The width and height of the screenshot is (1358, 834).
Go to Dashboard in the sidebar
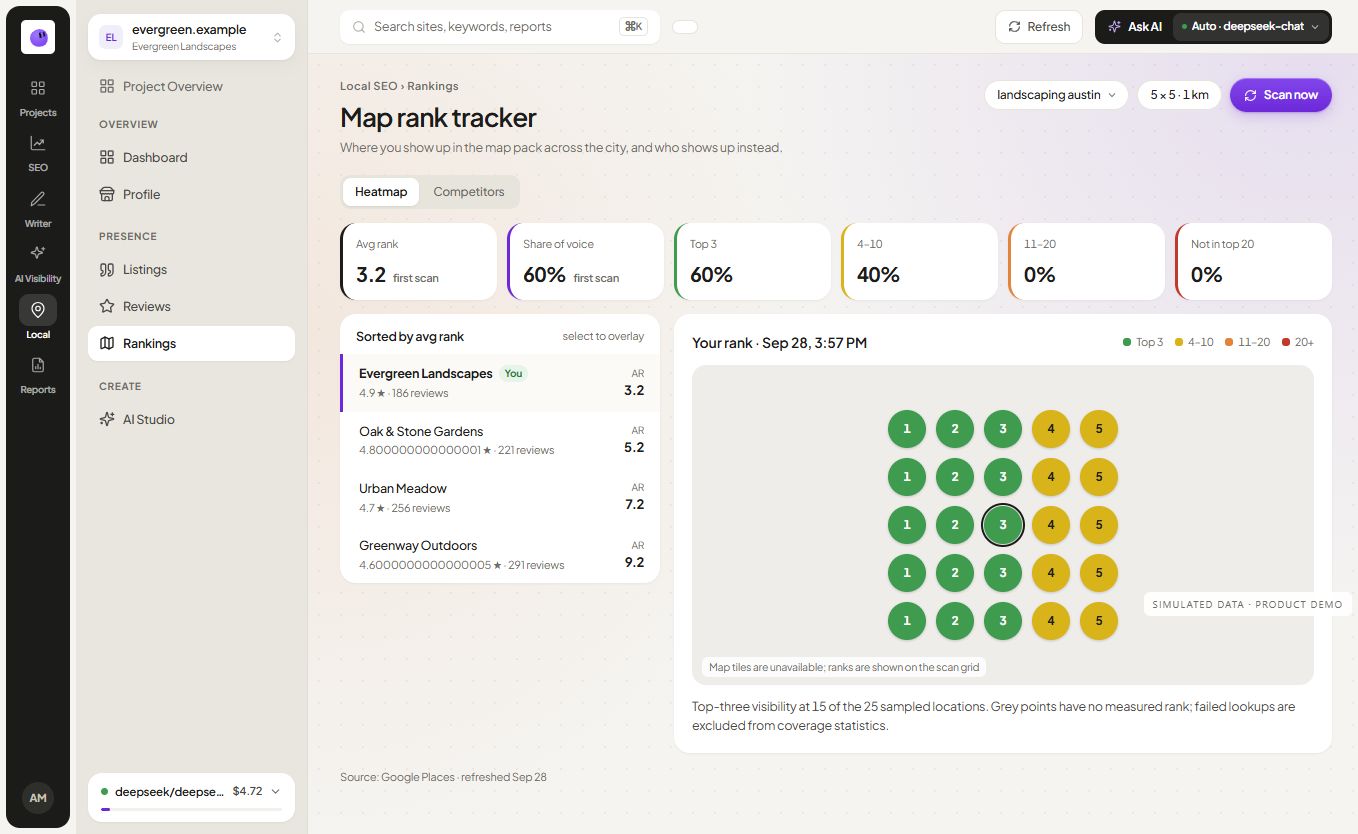click(x=191, y=158)
